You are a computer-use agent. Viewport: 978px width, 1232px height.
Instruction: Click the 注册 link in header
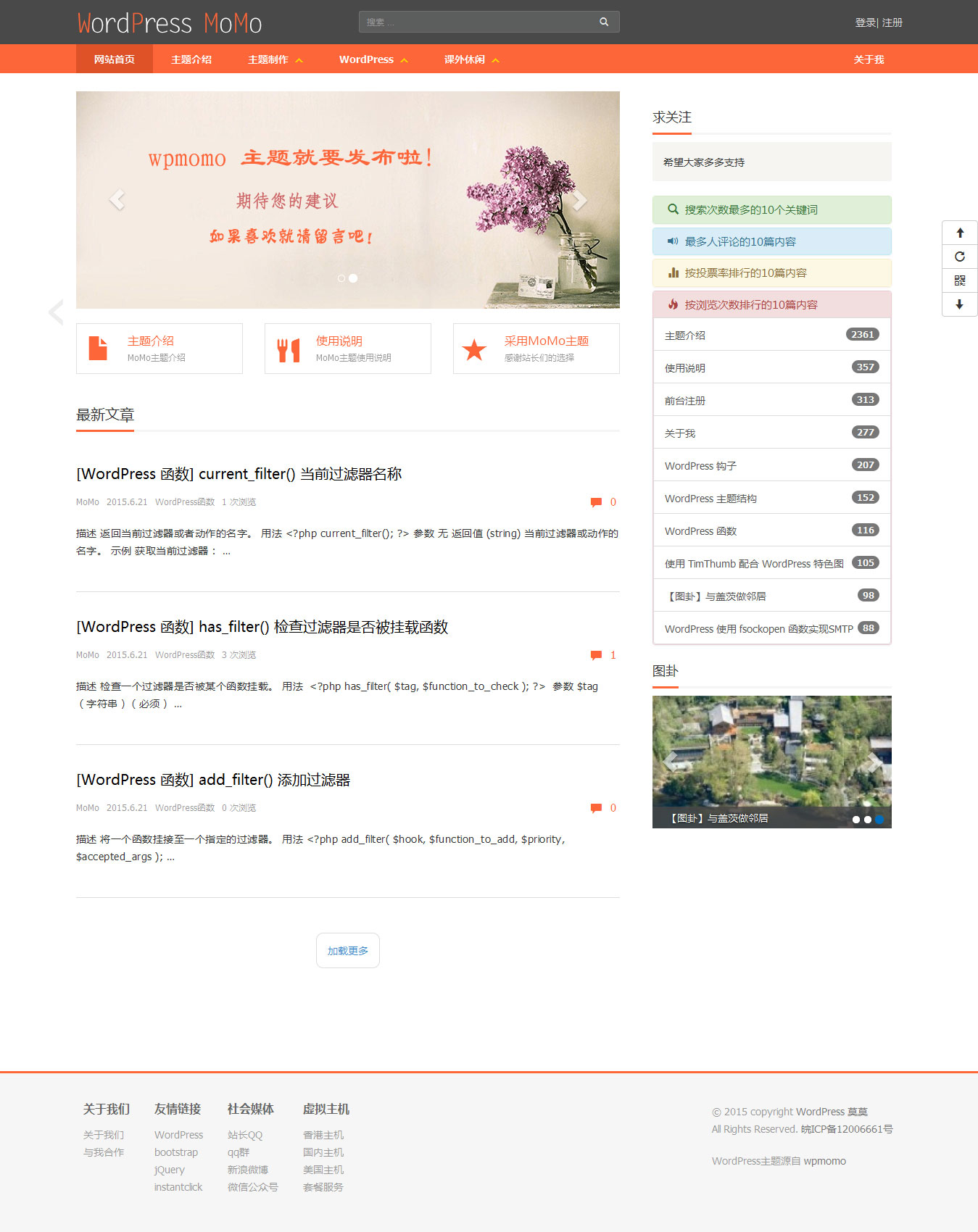[892, 22]
